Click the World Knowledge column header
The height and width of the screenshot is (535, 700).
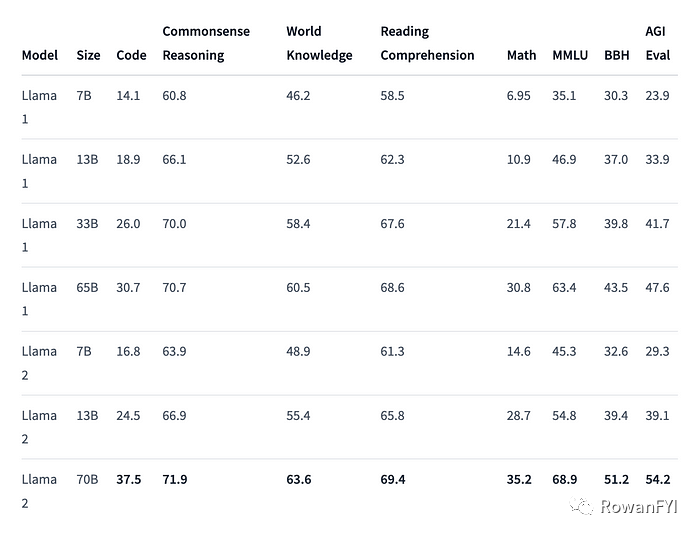[319, 43]
